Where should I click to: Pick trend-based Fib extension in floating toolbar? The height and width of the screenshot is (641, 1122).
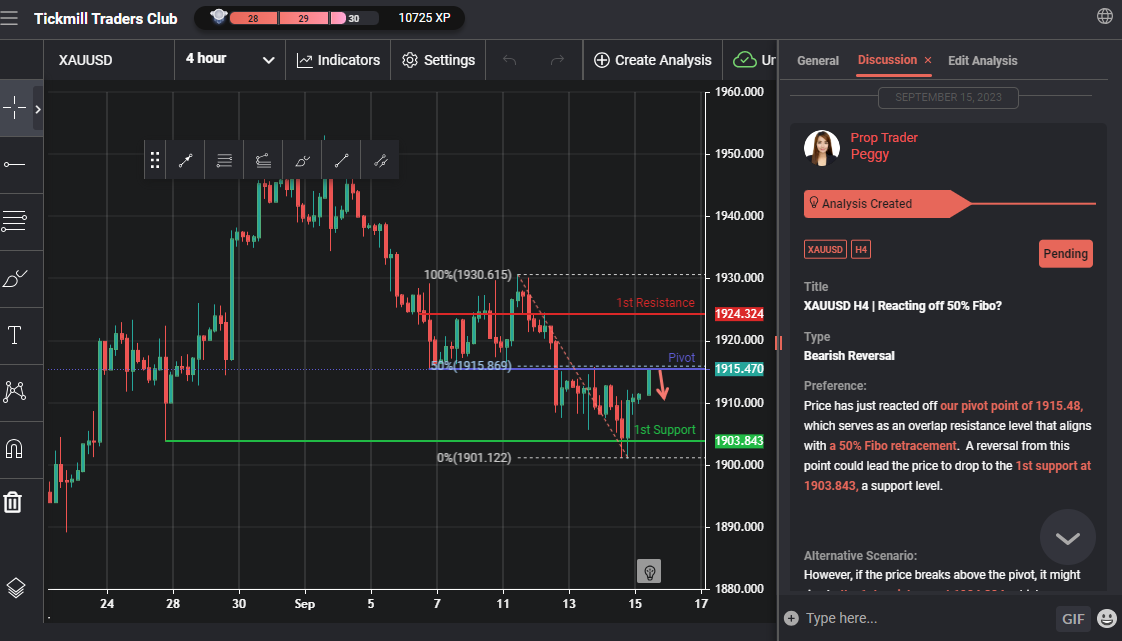[x=263, y=160]
